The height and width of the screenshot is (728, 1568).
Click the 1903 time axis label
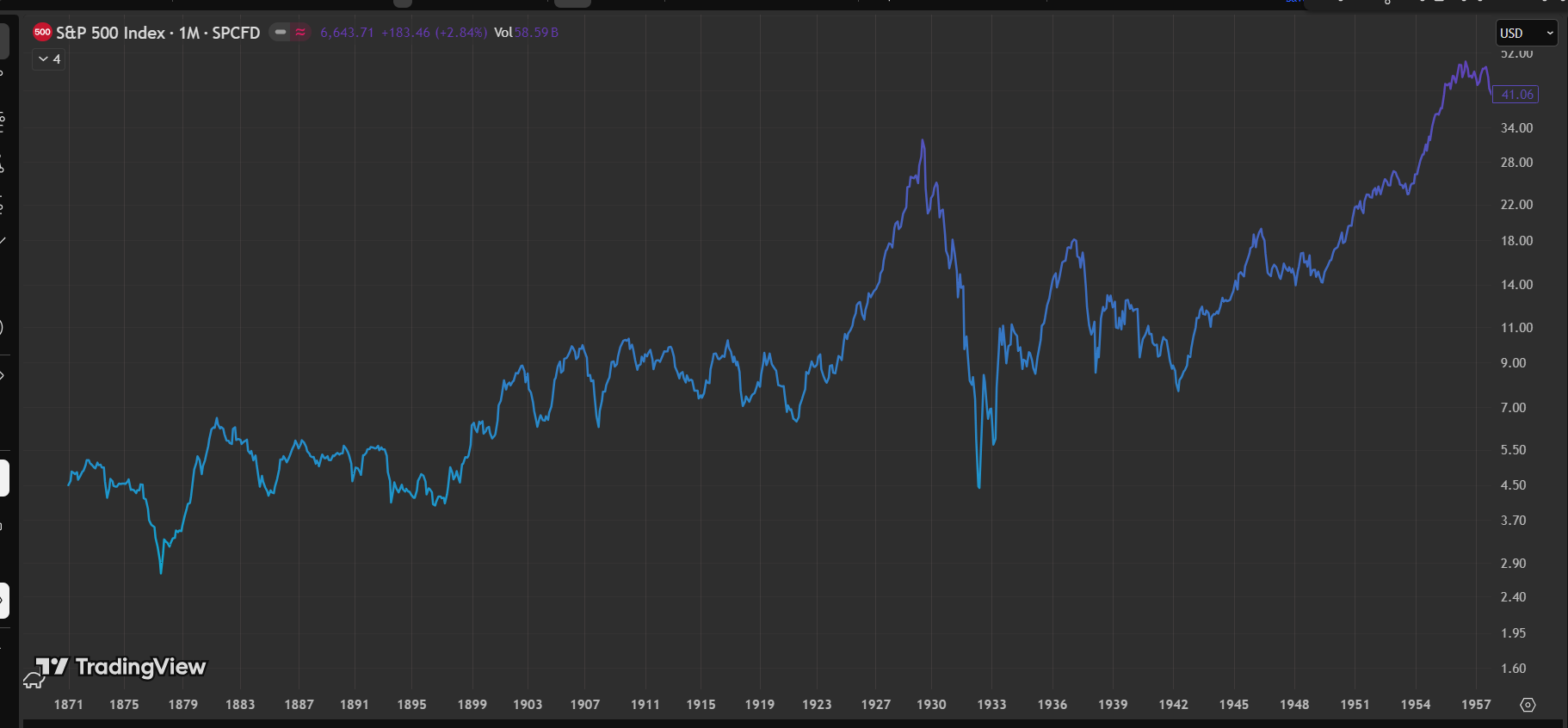[528, 705]
